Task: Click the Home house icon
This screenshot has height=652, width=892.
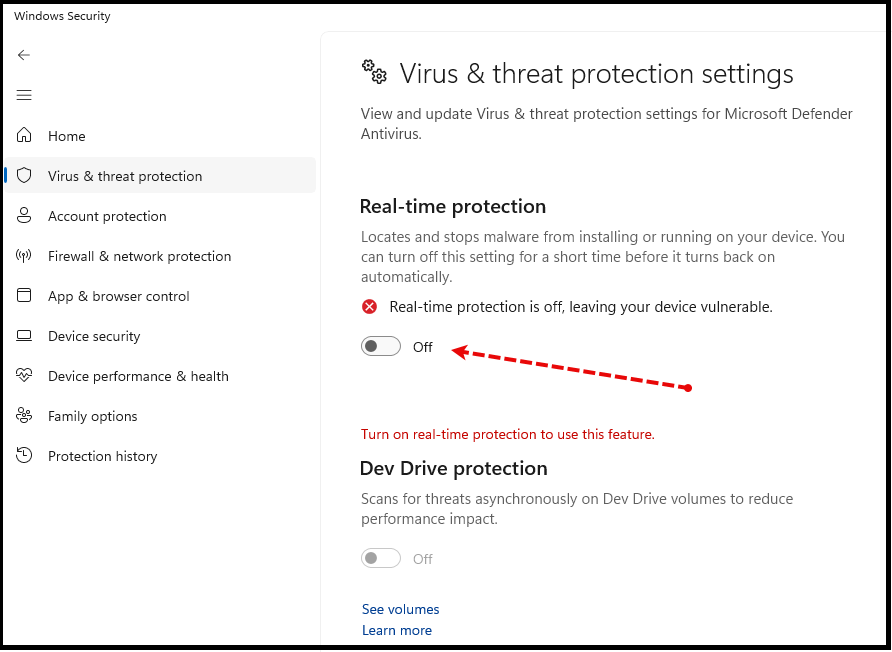Action: (24, 135)
